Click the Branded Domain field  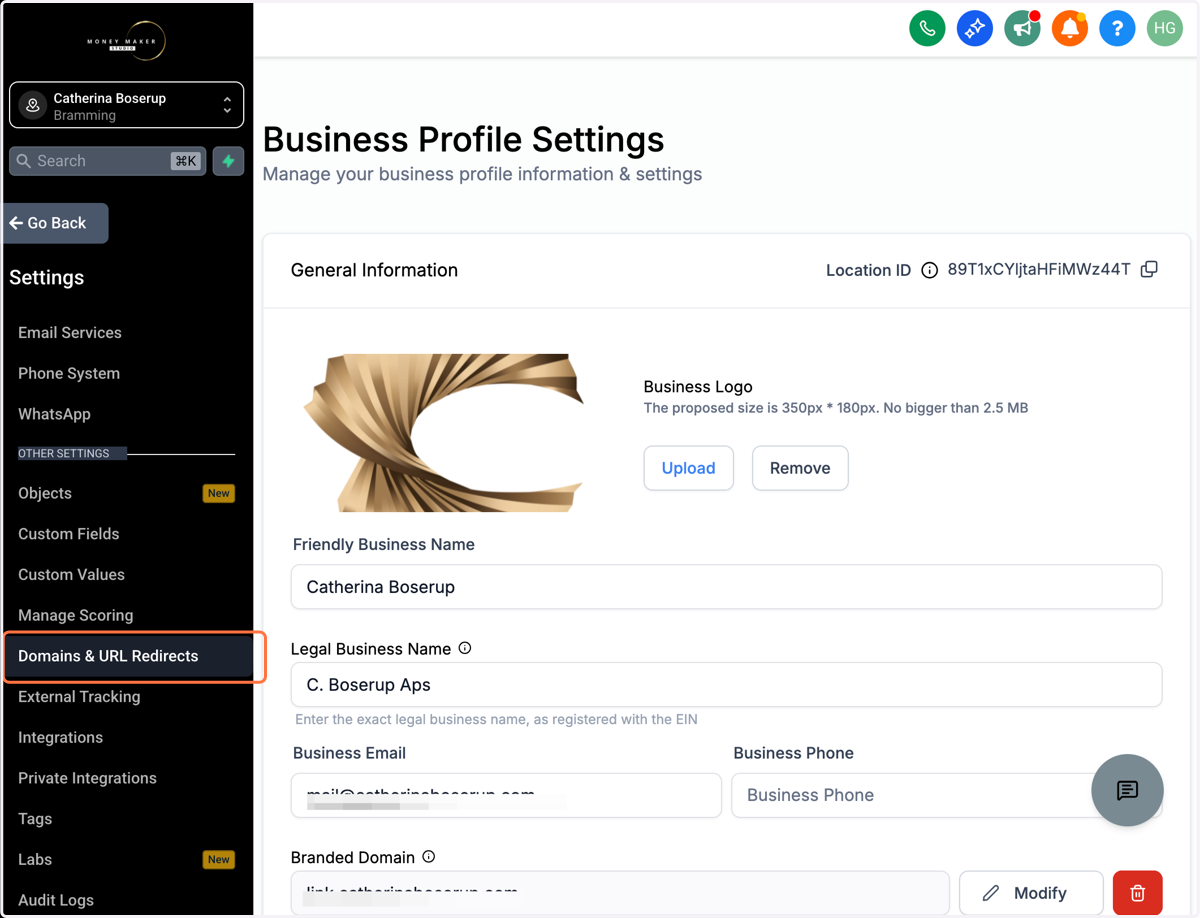[620, 893]
